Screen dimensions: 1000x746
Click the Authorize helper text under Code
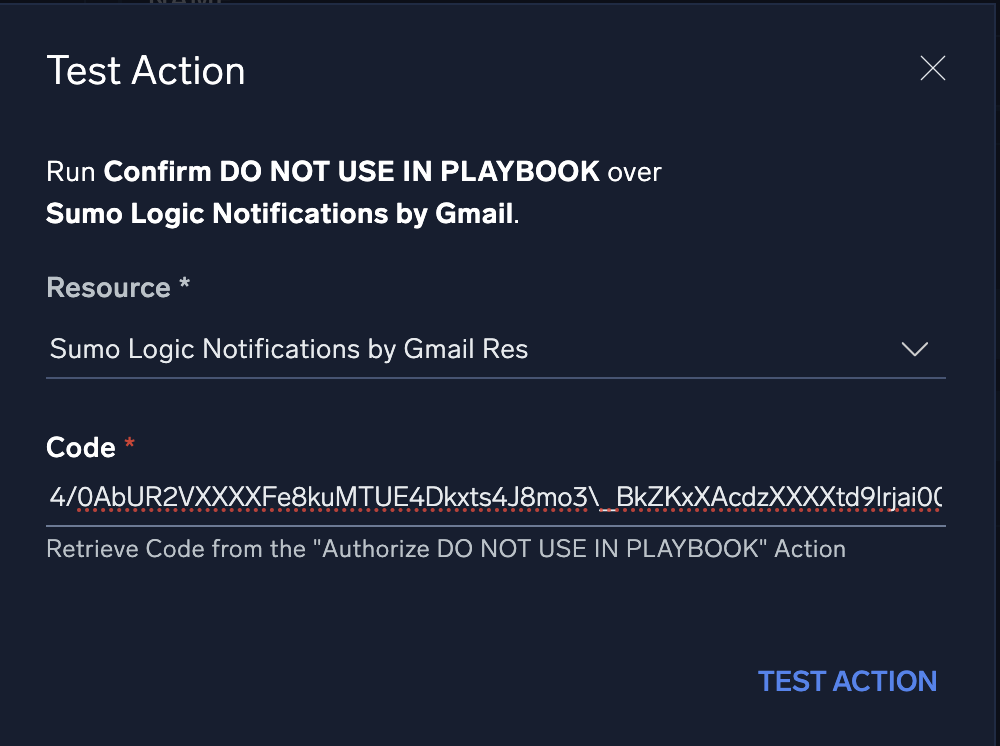pos(445,548)
